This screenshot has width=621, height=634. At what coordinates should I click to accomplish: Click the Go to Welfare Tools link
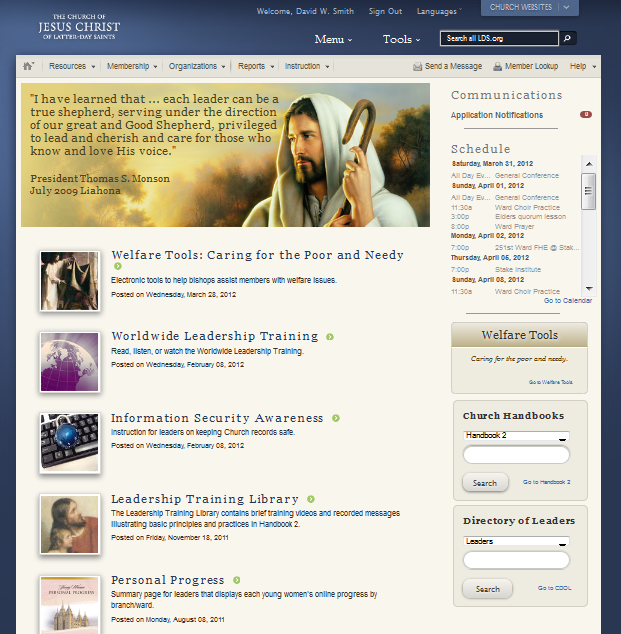[x=551, y=382]
